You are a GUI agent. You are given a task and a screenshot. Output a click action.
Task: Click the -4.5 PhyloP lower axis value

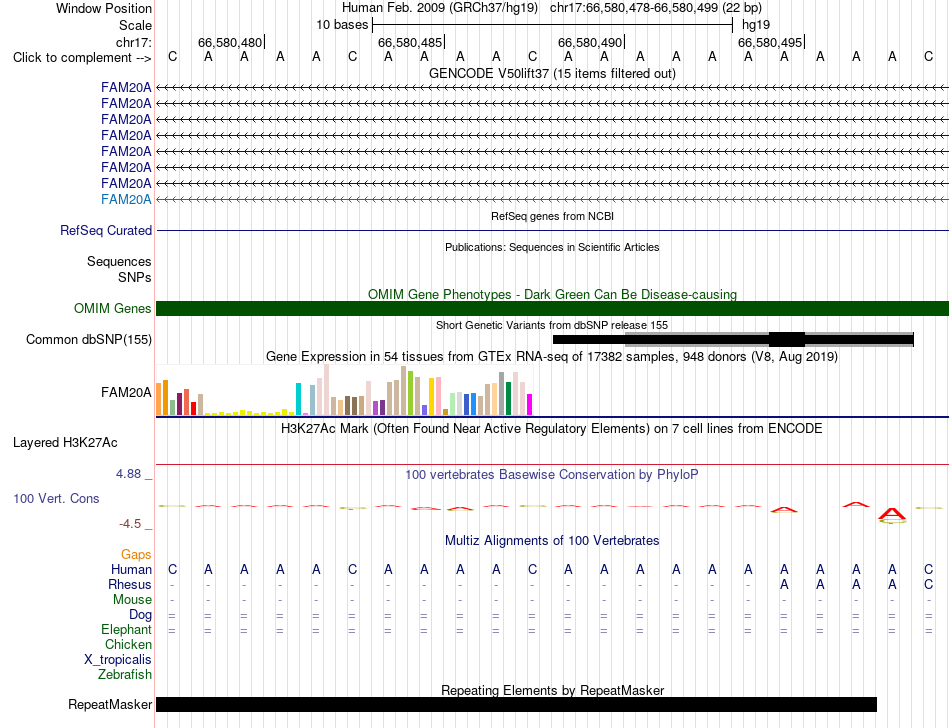[x=130, y=524]
